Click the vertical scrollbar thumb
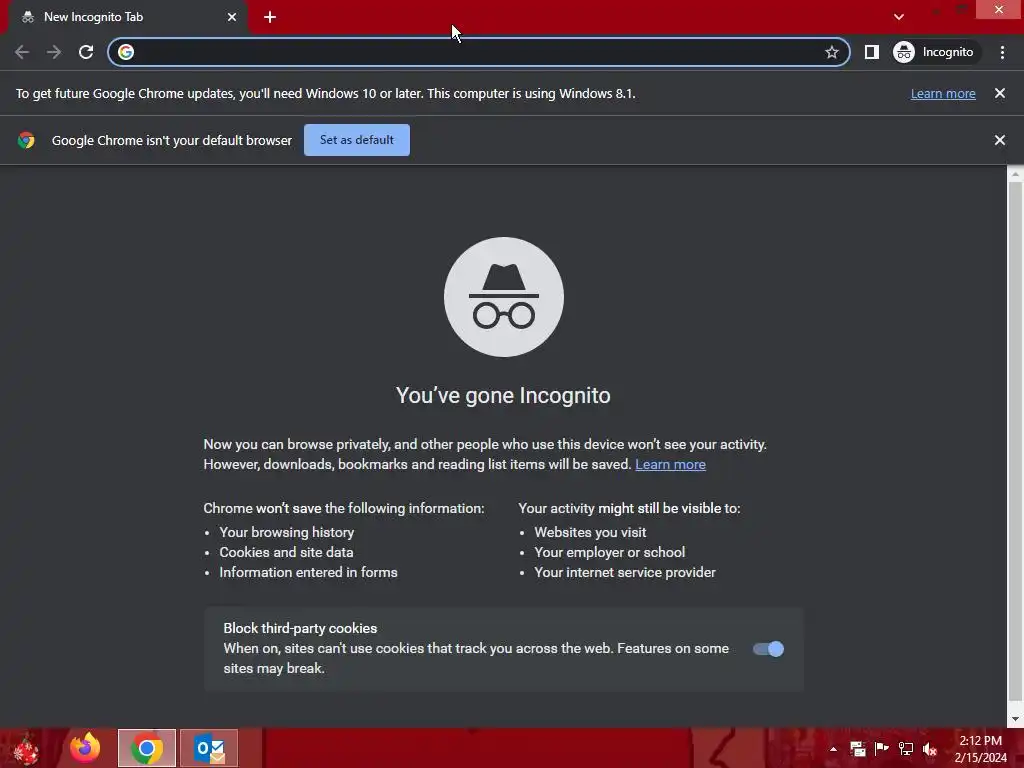Screen dimensions: 1024x768 pos(1015,441)
